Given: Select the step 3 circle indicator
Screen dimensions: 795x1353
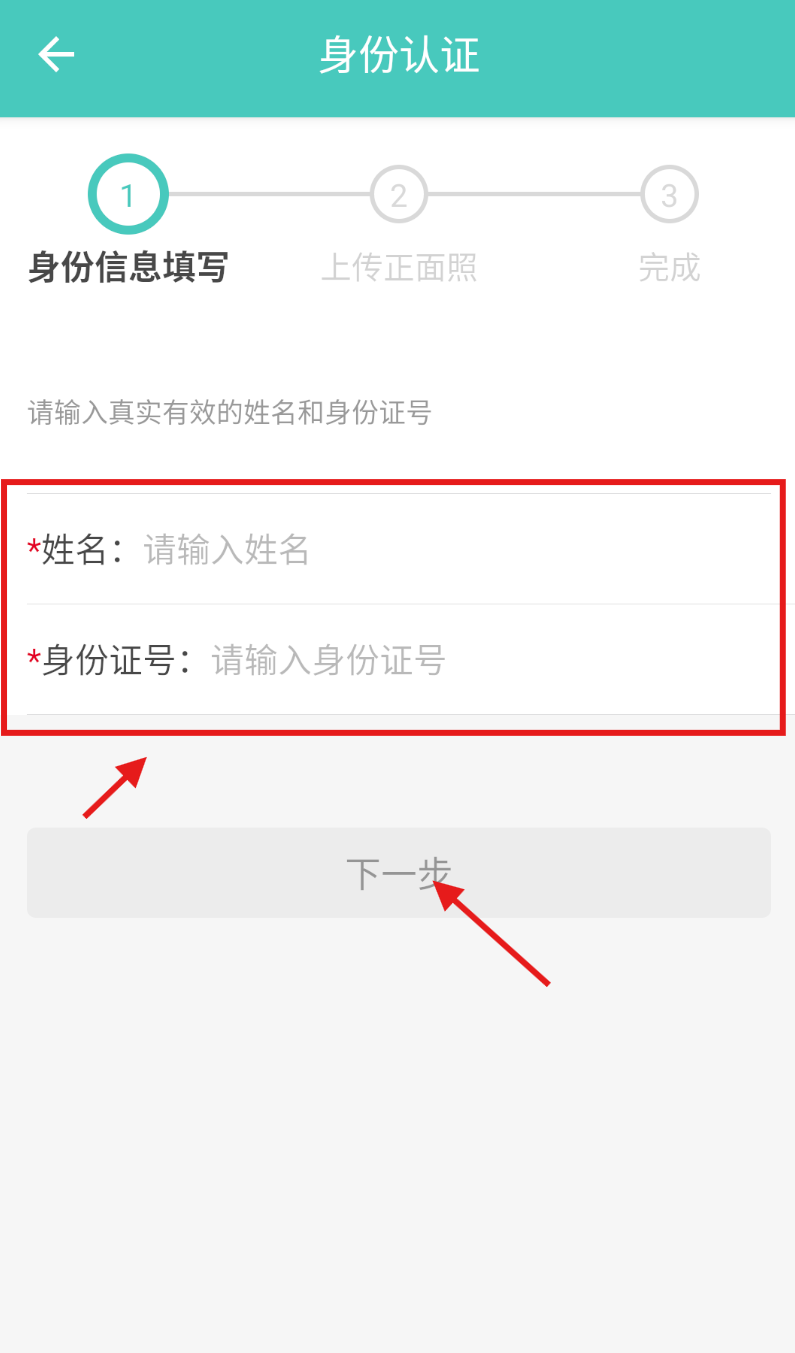Looking at the screenshot, I should pos(669,194).
